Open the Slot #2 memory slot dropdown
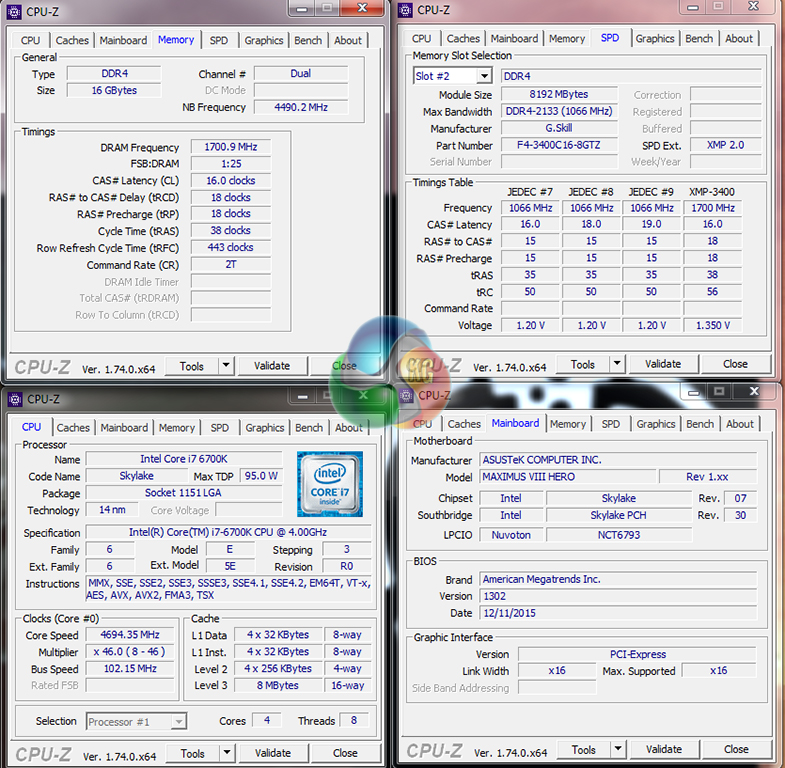The height and width of the screenshot is (768, 785). coord(484,76)
